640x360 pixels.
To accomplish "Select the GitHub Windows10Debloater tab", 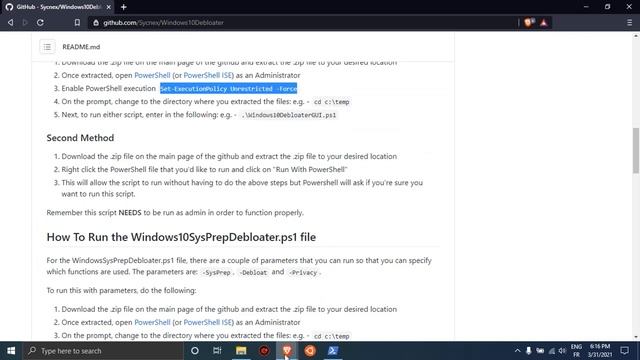I will coord(58,7).
